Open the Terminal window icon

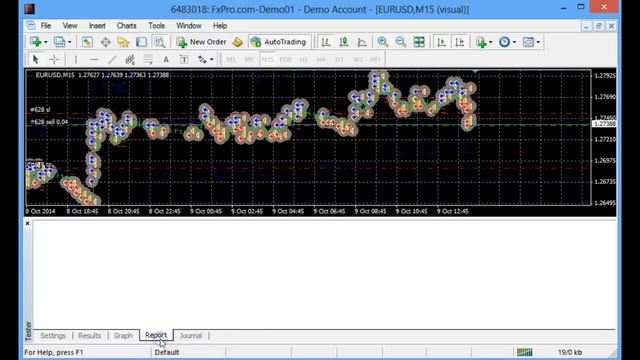pyautogui.click(x=141, y=42)
